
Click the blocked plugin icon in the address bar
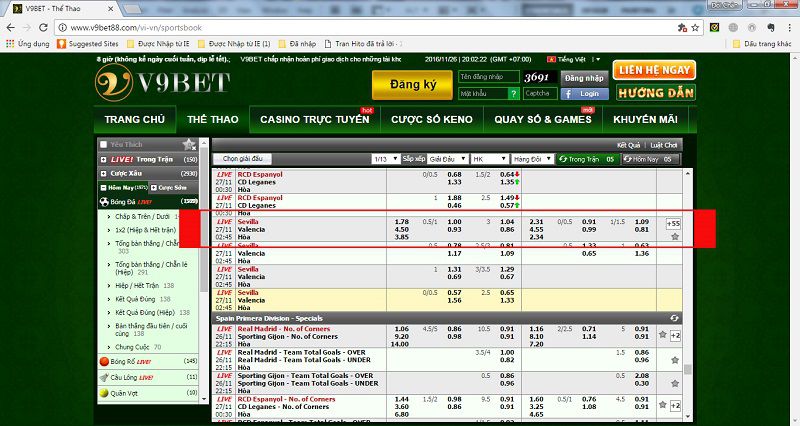pos(682,28)
